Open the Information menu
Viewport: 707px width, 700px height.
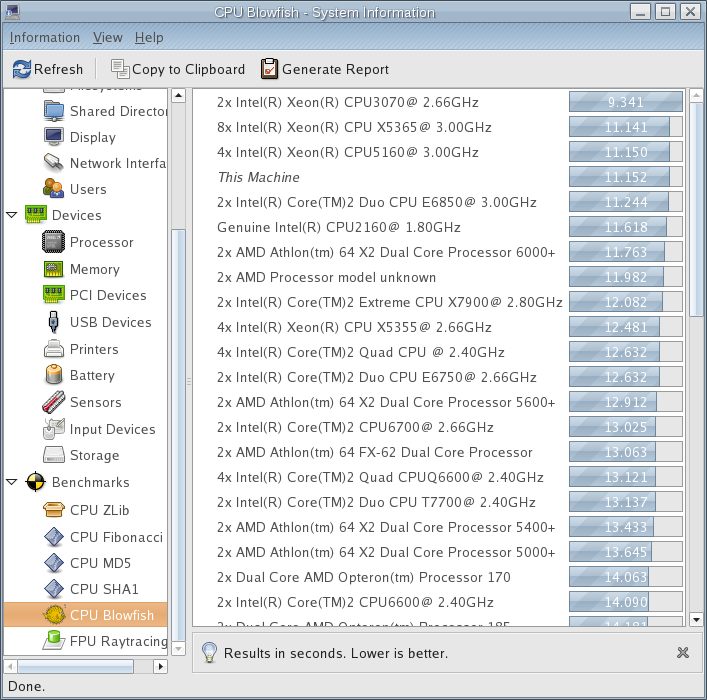pos(45,37)
